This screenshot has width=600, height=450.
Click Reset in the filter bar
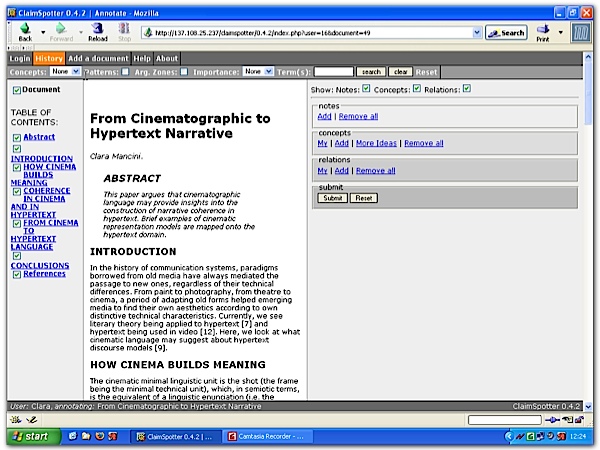[426, 72]
